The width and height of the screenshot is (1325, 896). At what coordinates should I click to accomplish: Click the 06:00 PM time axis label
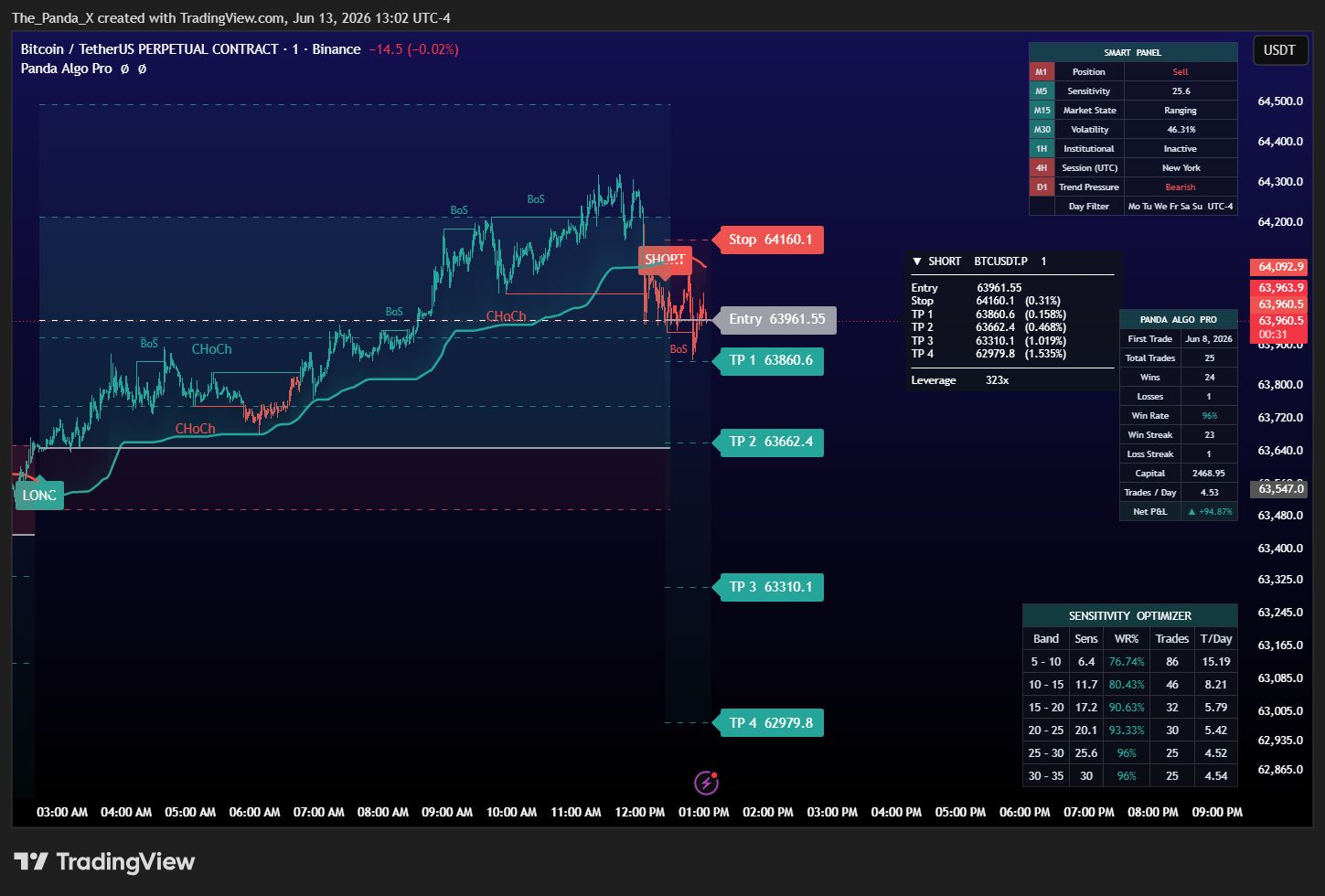pos(1025,812)
